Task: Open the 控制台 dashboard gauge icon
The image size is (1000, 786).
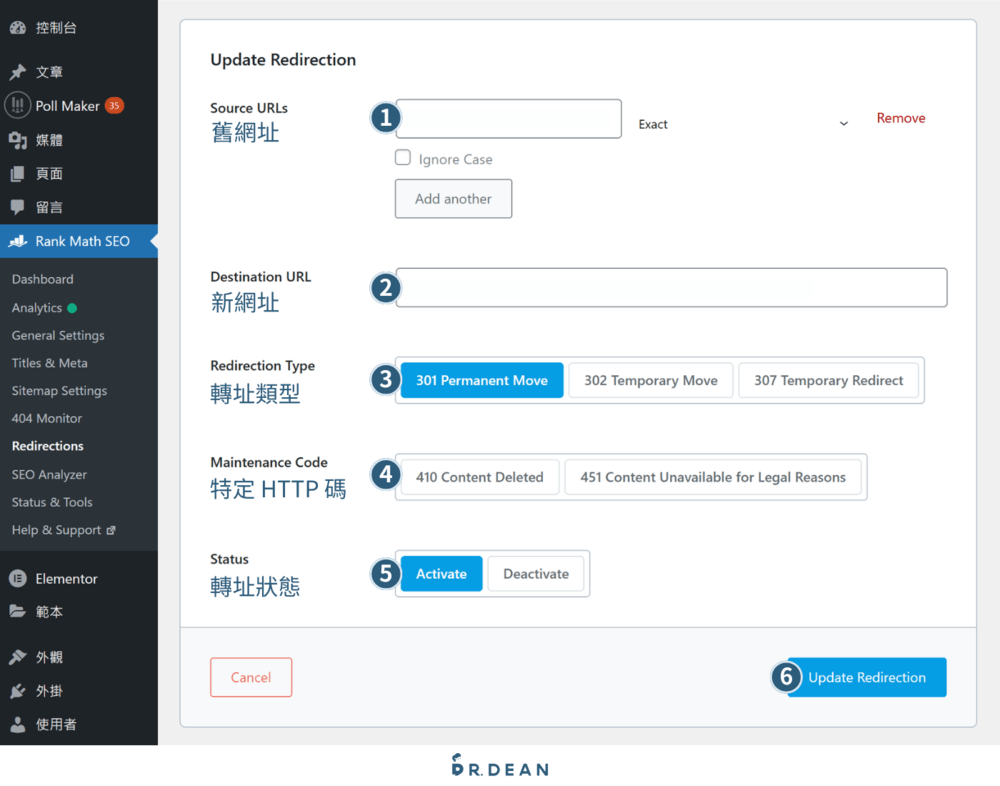Action: click(x=16, y=27)
